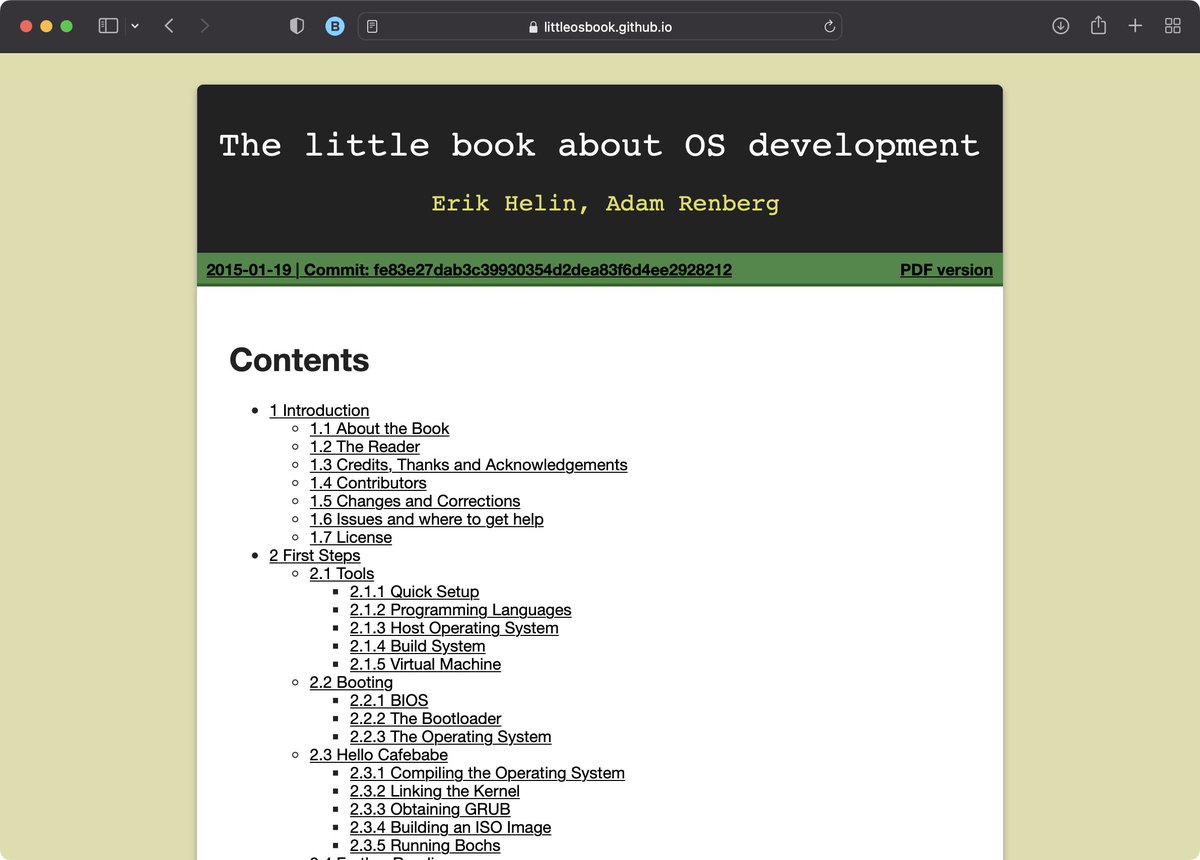1200x860 pixels.
Task: Open 2.1.1 Quick Setup
Action: [x=414, y=591]
